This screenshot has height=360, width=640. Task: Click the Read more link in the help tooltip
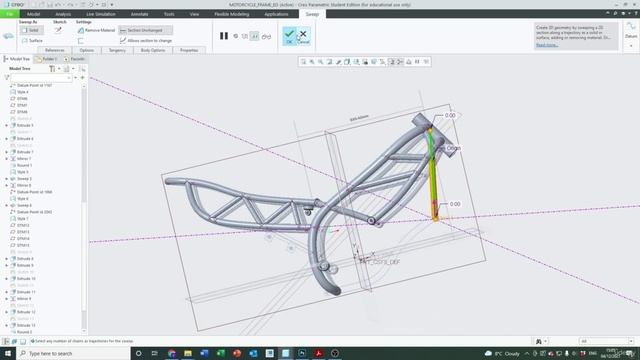coord(547,45)
